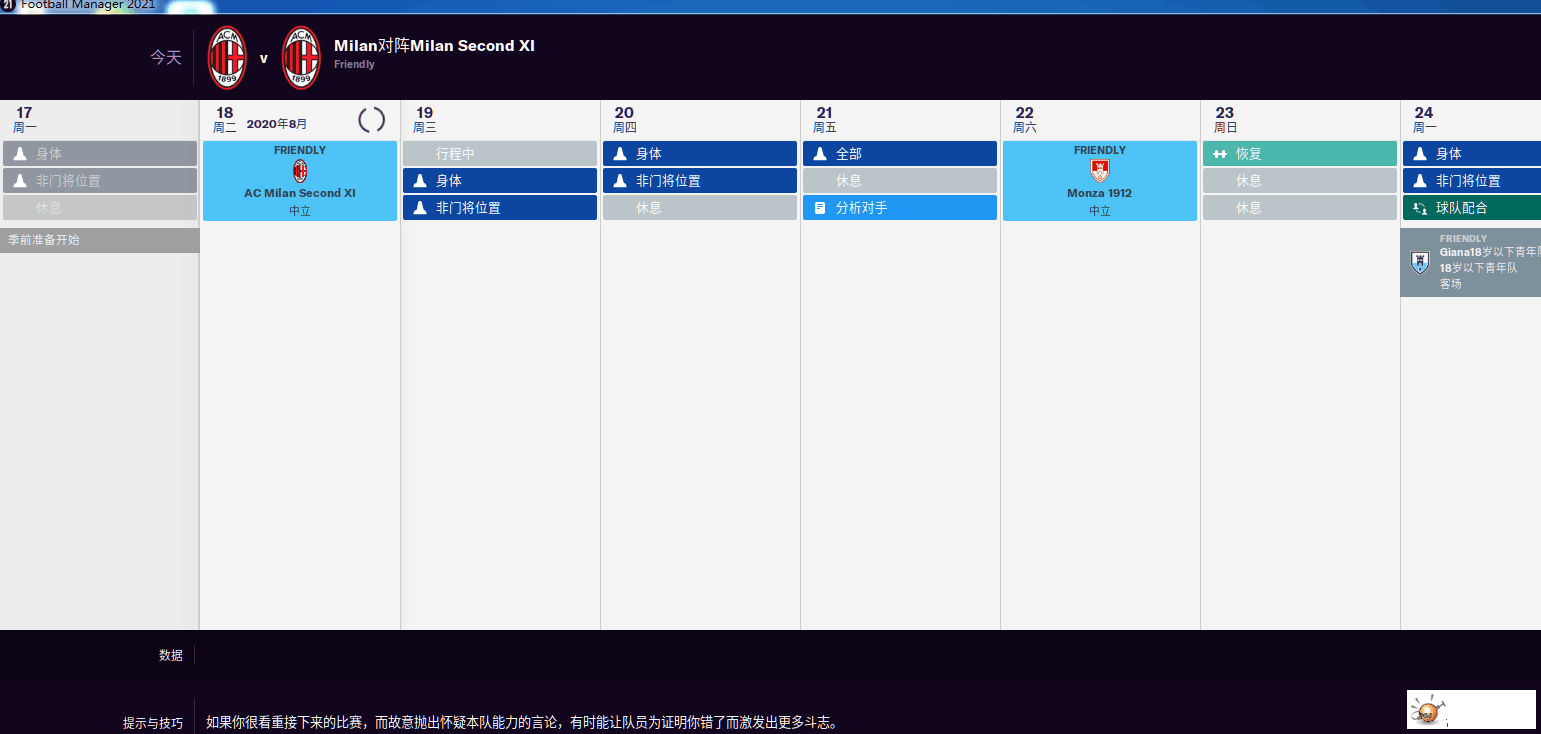Image resolution: width=1541 pixels, height=734 pixels.
Task: Open the AC Milan Second XI friendly card
Action: pyautogui.click(x=300, y=181)
